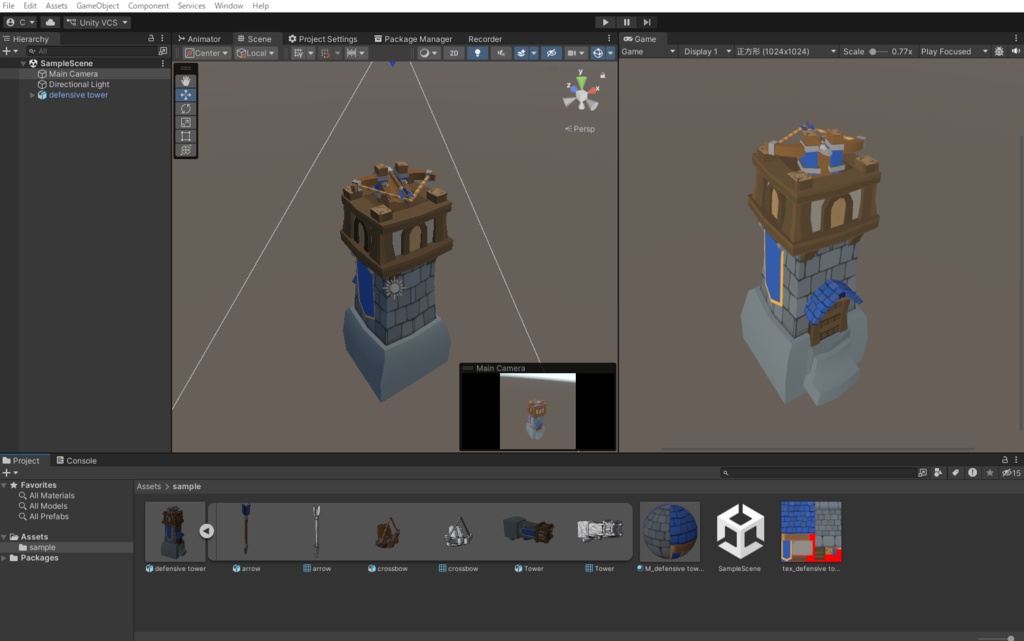Select the combined Transform tool
1024x641 pixels.
tap(185, 149)
